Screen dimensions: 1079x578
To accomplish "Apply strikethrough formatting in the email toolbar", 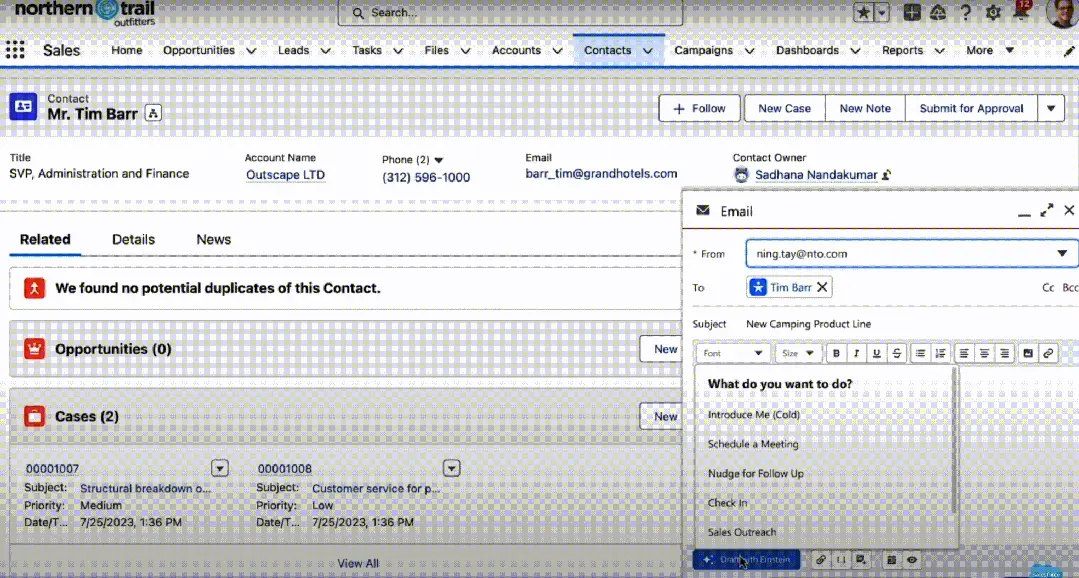I will pos(897,354).
